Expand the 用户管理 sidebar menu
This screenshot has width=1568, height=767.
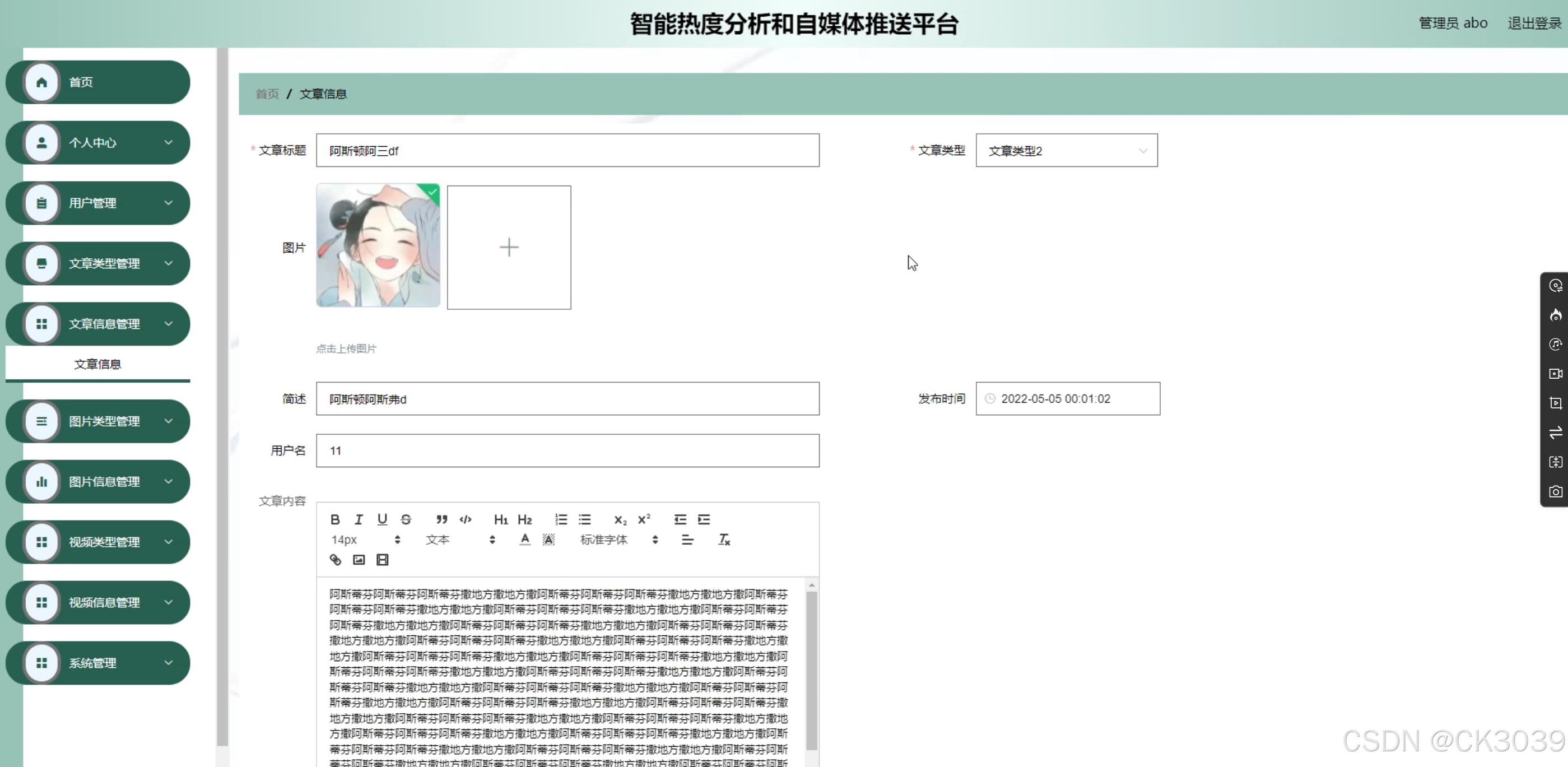coord(99,203)
